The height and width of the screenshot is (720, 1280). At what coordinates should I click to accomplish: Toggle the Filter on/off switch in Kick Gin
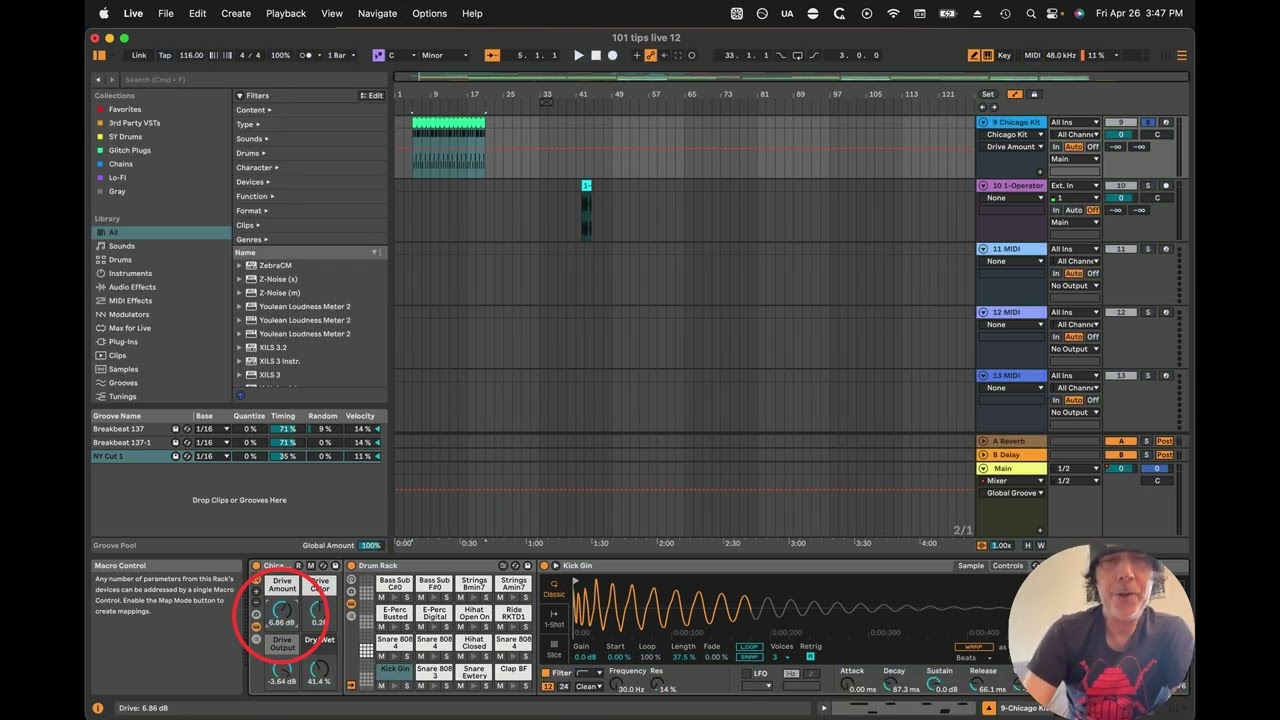[x=545, y=673]
